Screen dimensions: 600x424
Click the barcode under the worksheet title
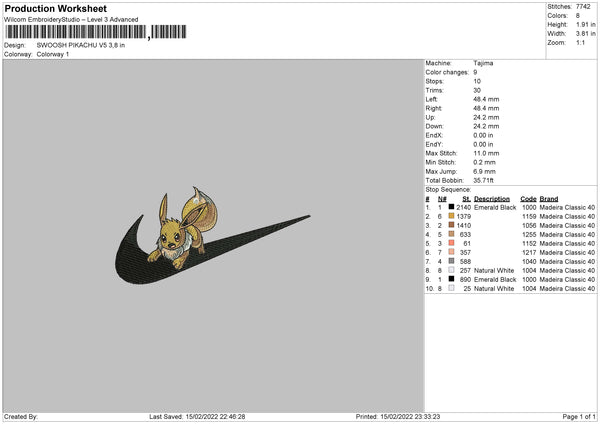[96, 32]
